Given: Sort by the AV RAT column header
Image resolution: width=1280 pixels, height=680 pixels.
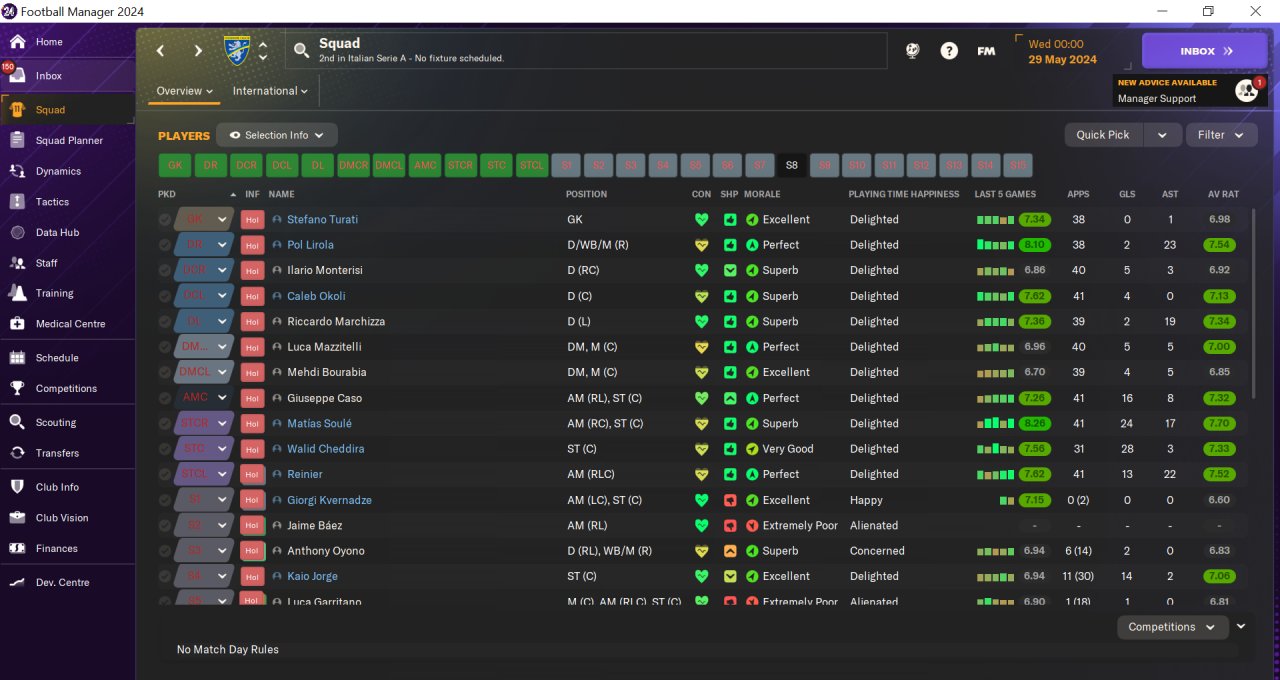Looking at the screenshot, I should coord(1222,194).
